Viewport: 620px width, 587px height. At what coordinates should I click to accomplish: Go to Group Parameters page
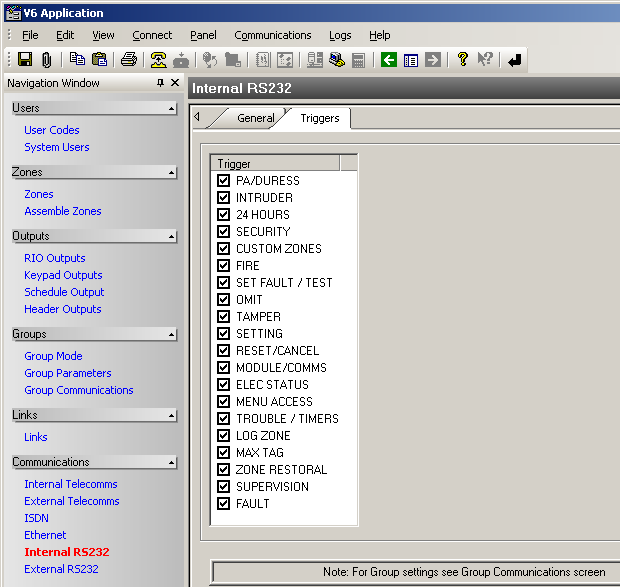click(68, 373)
